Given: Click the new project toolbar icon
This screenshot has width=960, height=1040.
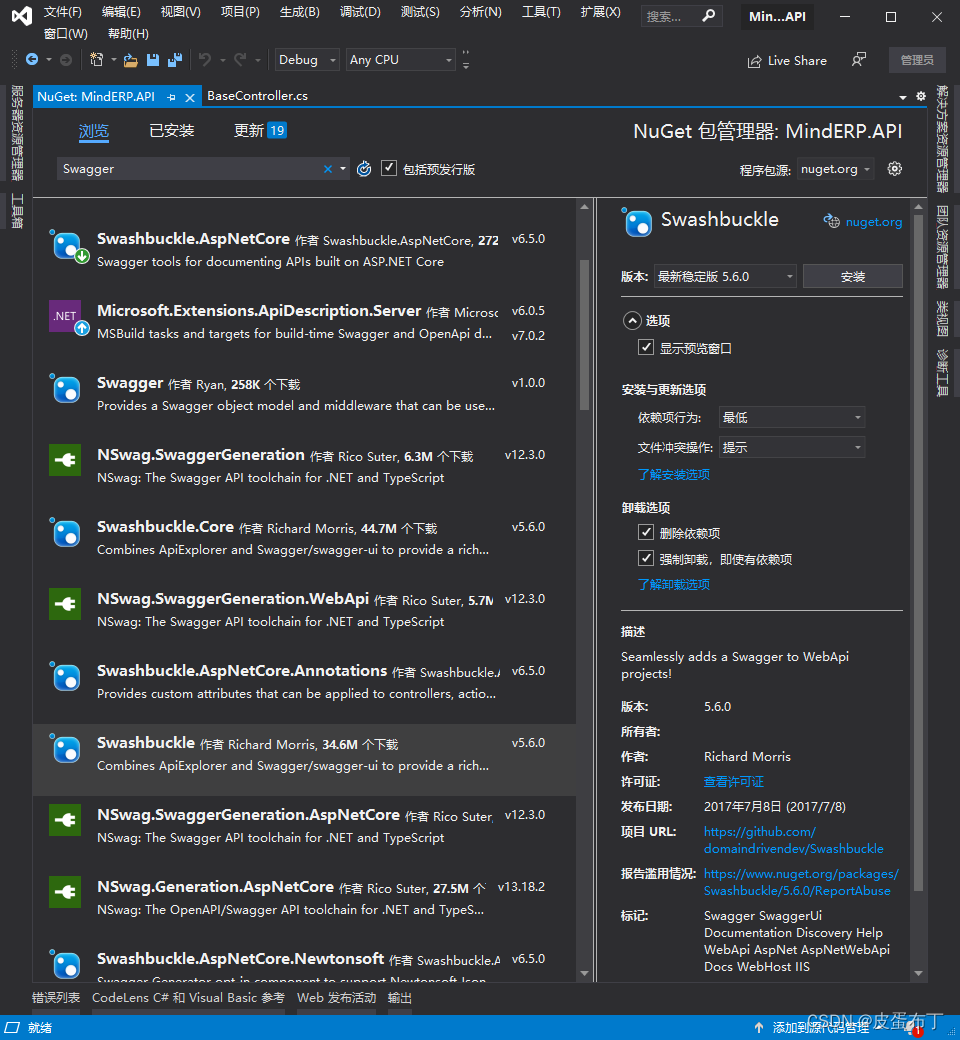Looking at the screenshot, I should click(97, 60).
